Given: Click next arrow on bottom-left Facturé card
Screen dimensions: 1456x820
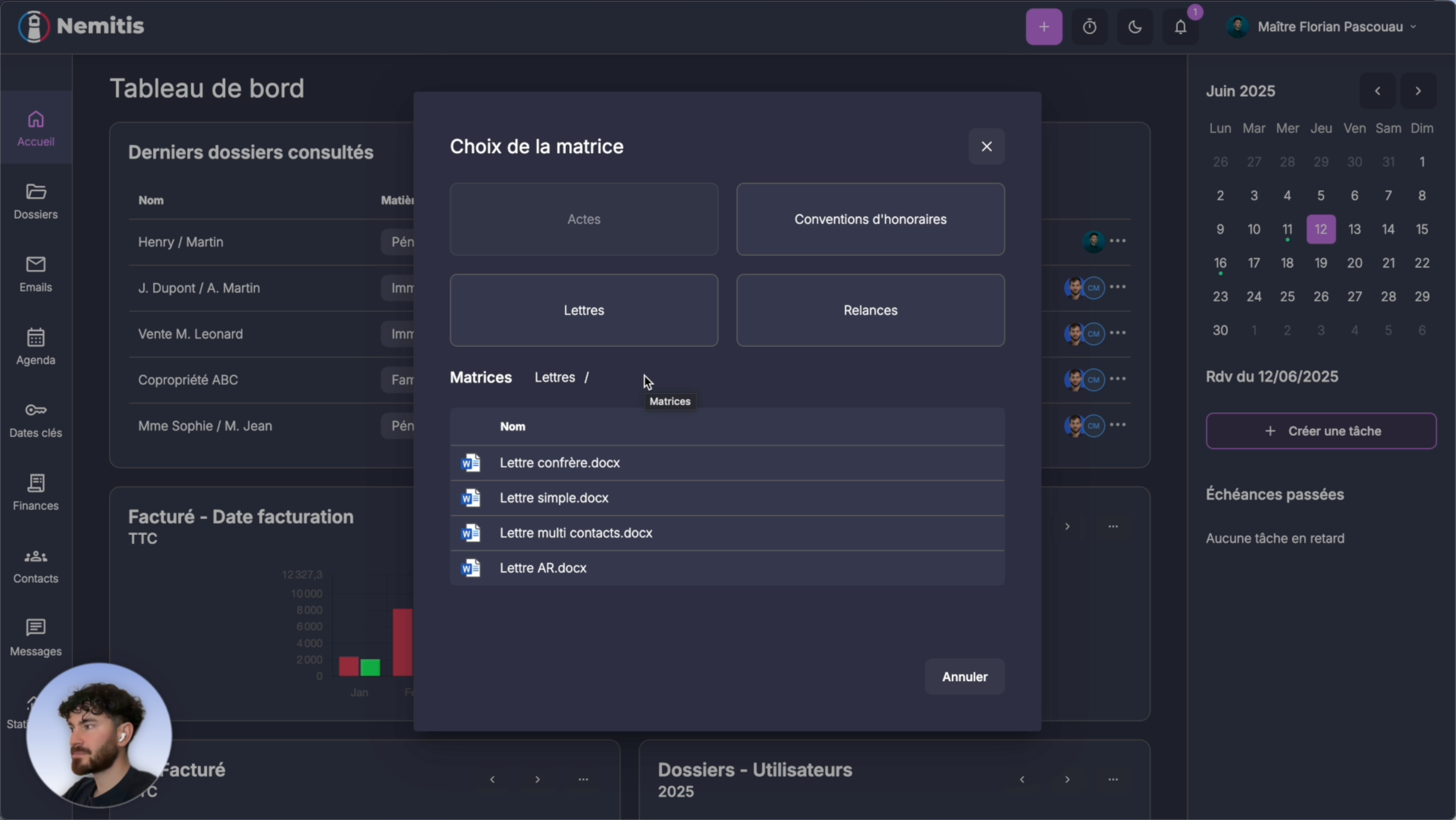Looking at the screenshot, I should (537, 779).
